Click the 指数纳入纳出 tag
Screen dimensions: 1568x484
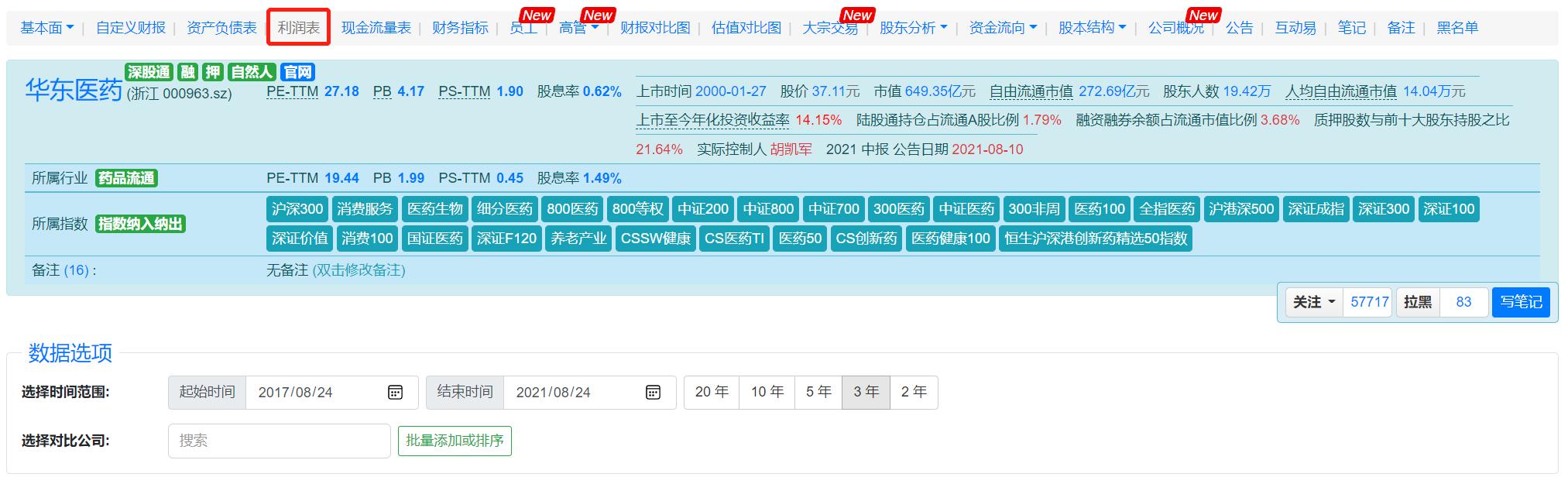140,225
